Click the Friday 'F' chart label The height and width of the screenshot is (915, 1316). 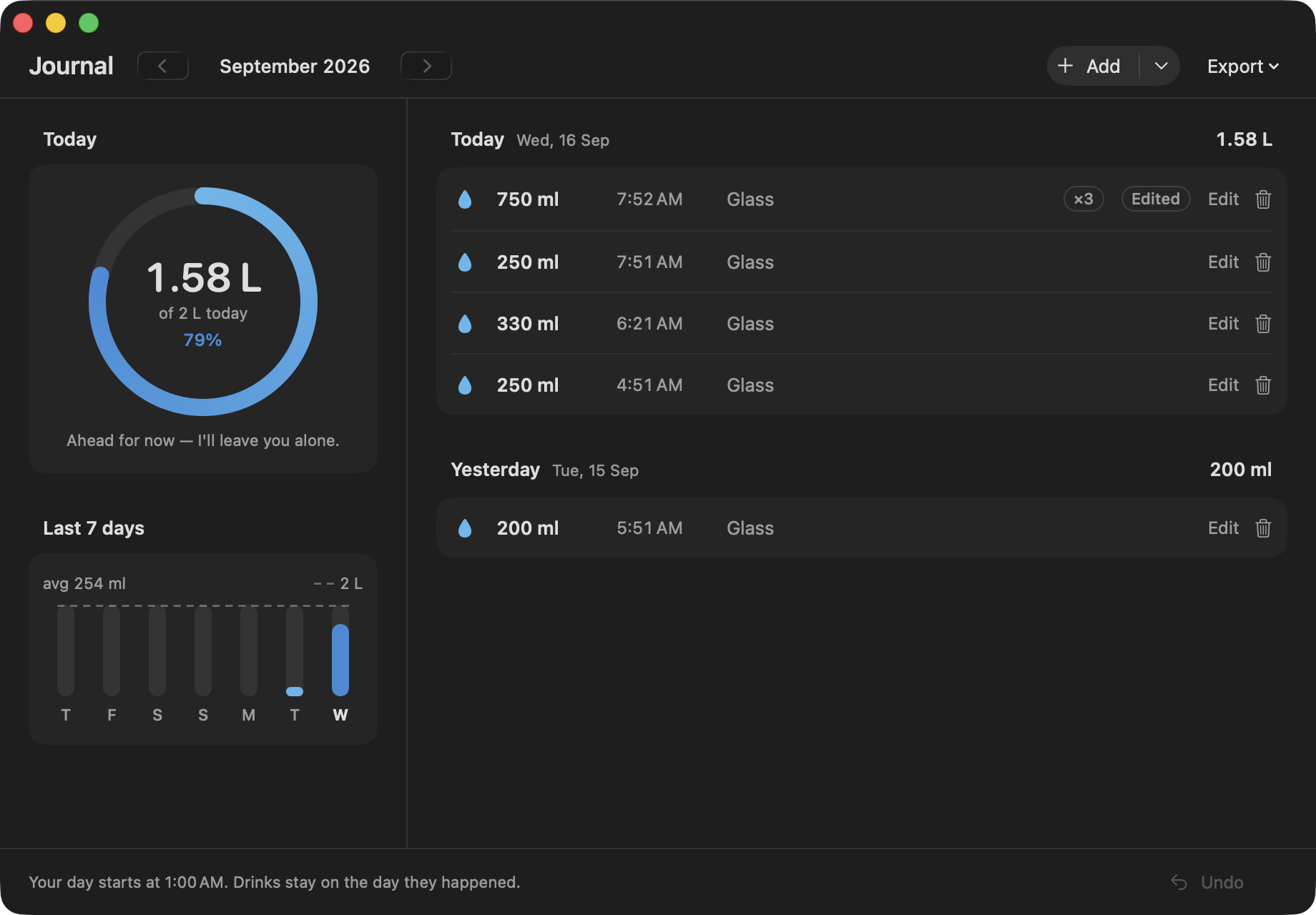pyautogui.click(x=112, y=715)
